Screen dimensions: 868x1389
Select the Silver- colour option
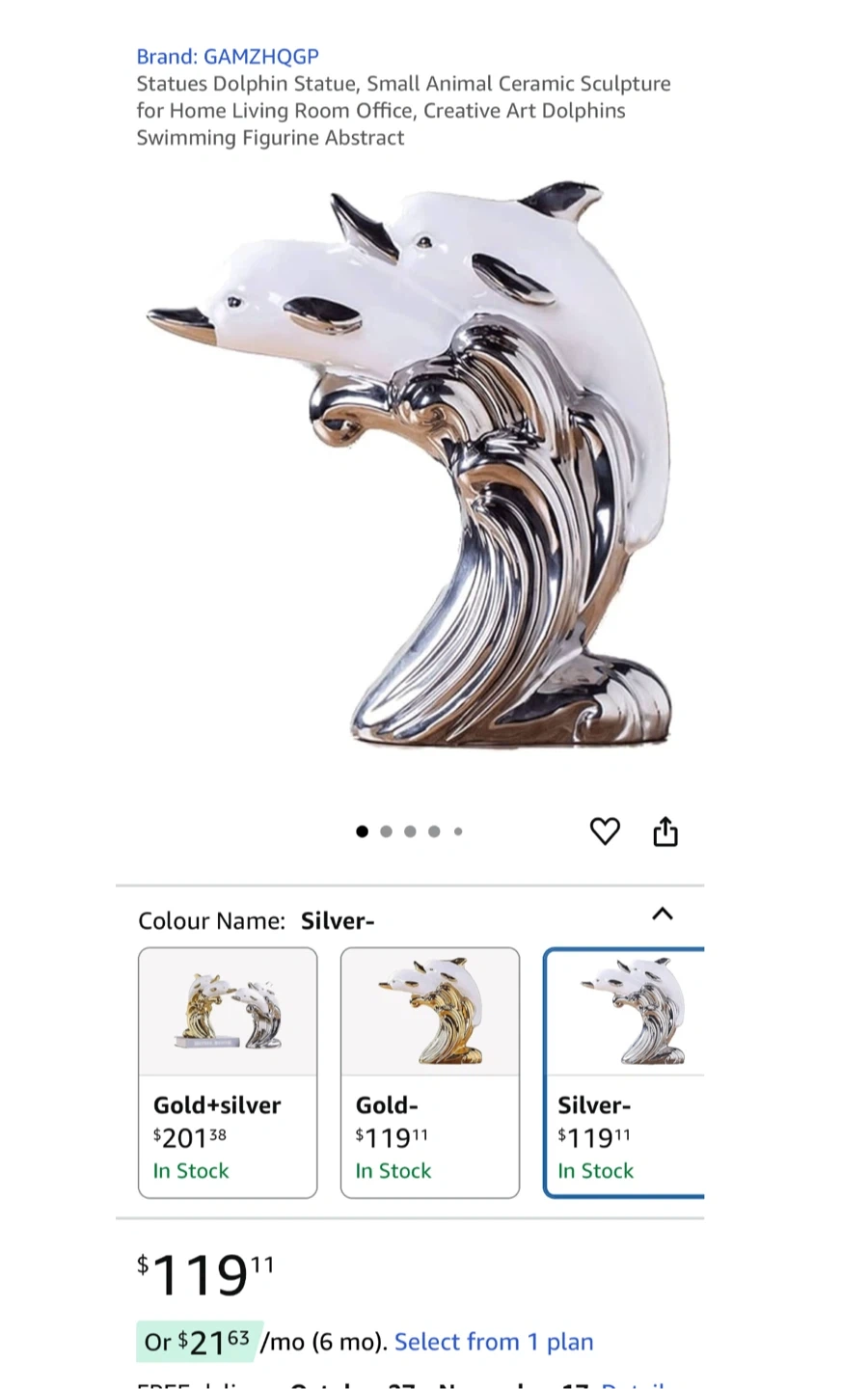coord(625,1073)
